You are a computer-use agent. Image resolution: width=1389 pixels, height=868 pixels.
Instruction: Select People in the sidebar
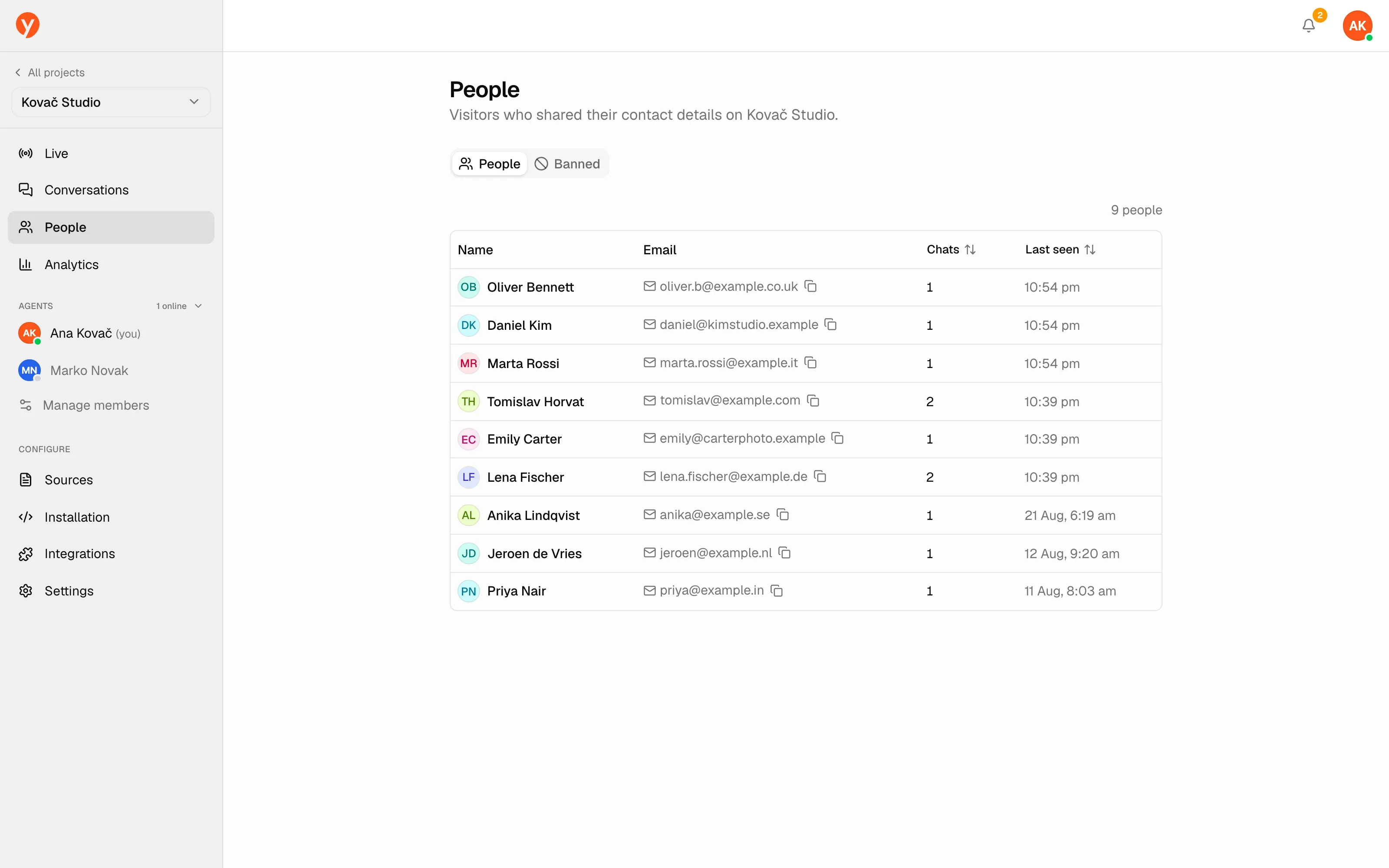tap(111, 227)
